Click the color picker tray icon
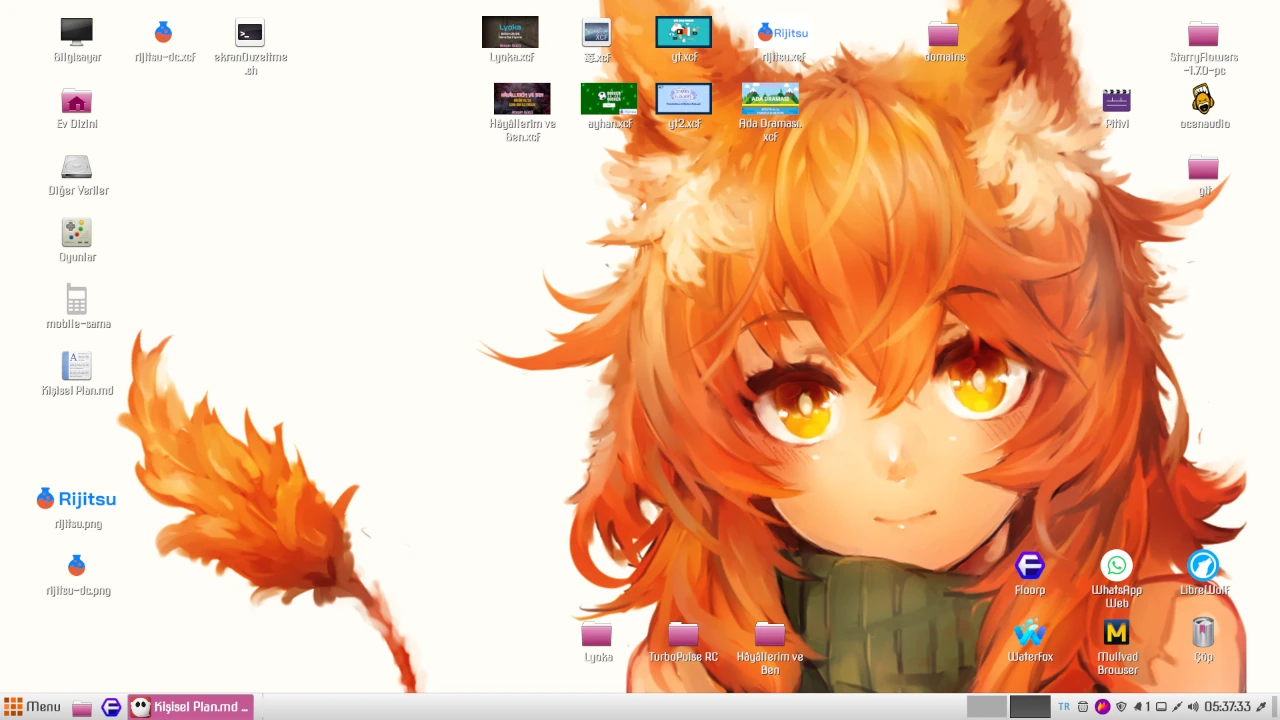 (x=1262, y=707)
